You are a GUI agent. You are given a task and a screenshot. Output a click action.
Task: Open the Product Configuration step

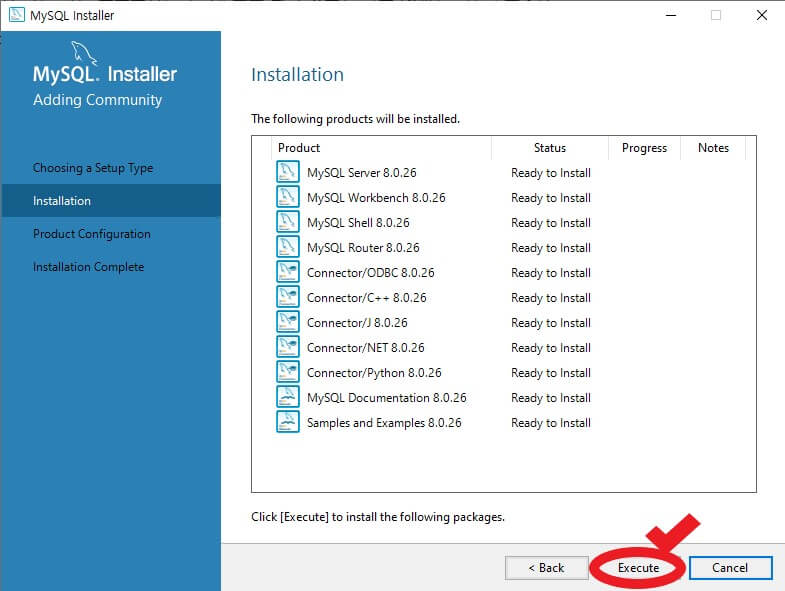pyautogui.click(x=92, y=234)
